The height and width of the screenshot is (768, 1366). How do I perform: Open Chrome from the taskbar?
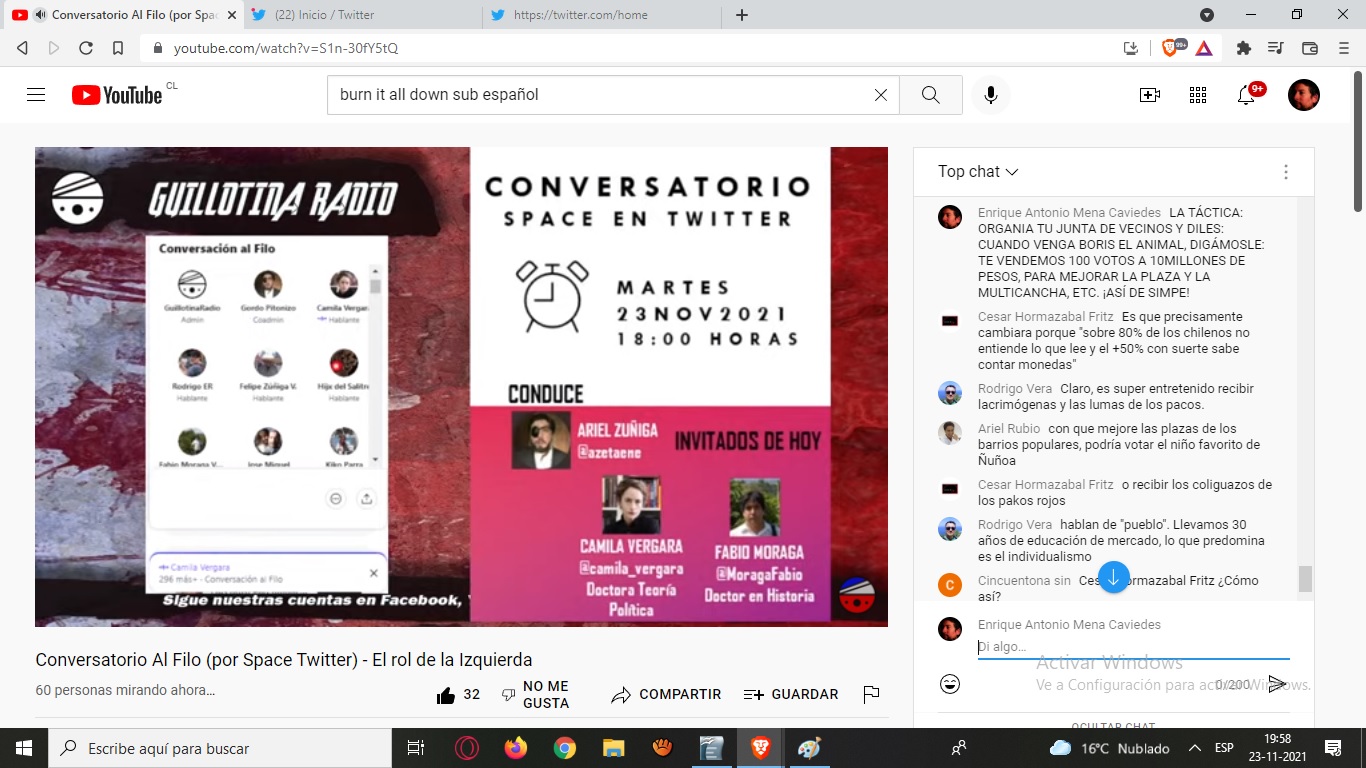pos(565,748)
